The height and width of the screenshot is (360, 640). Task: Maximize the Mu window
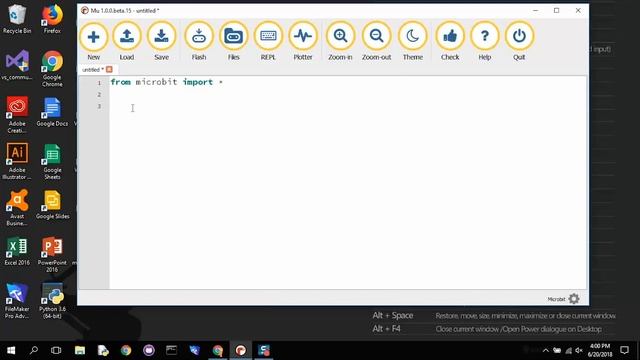556,11
